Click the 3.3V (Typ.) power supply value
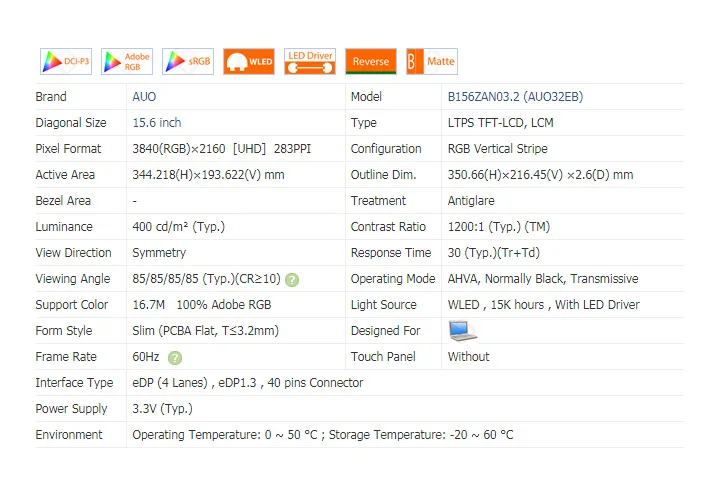 tap(163, 409)
